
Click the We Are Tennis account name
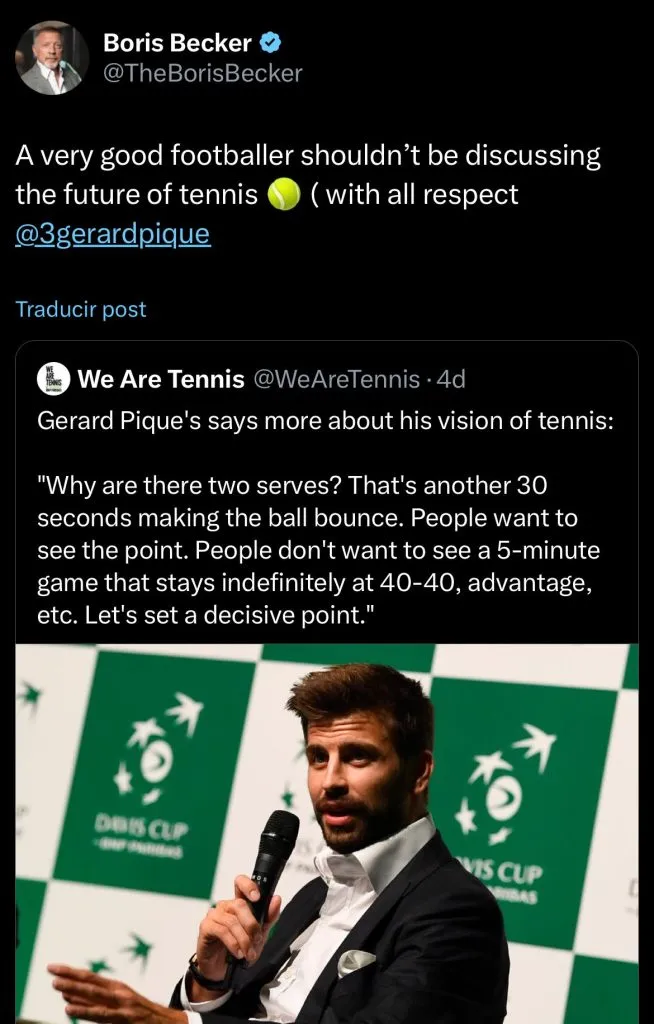(x=158, y=379)
